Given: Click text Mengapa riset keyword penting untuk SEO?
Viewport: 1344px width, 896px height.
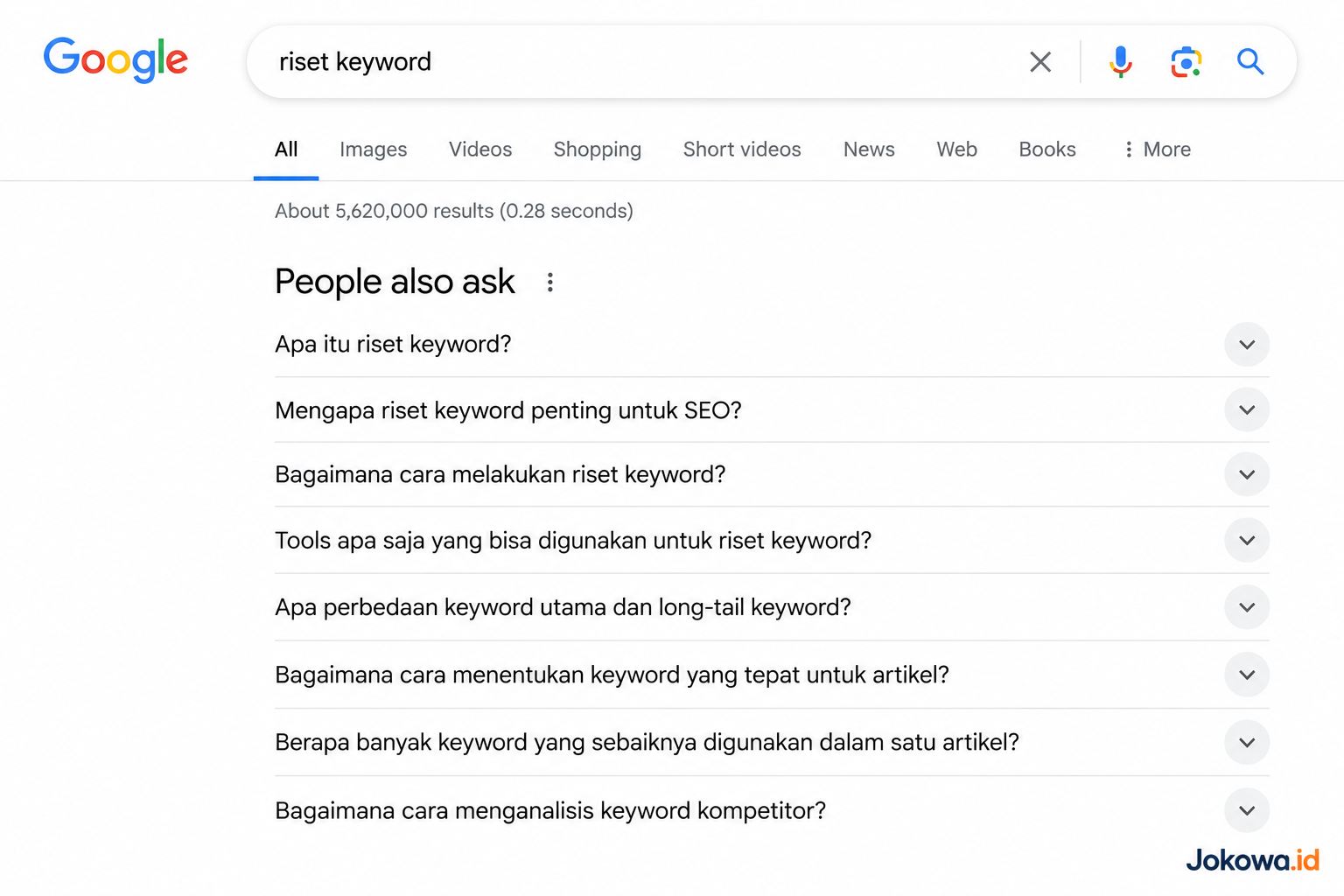Looking at the screenshot, I should 508,410.
